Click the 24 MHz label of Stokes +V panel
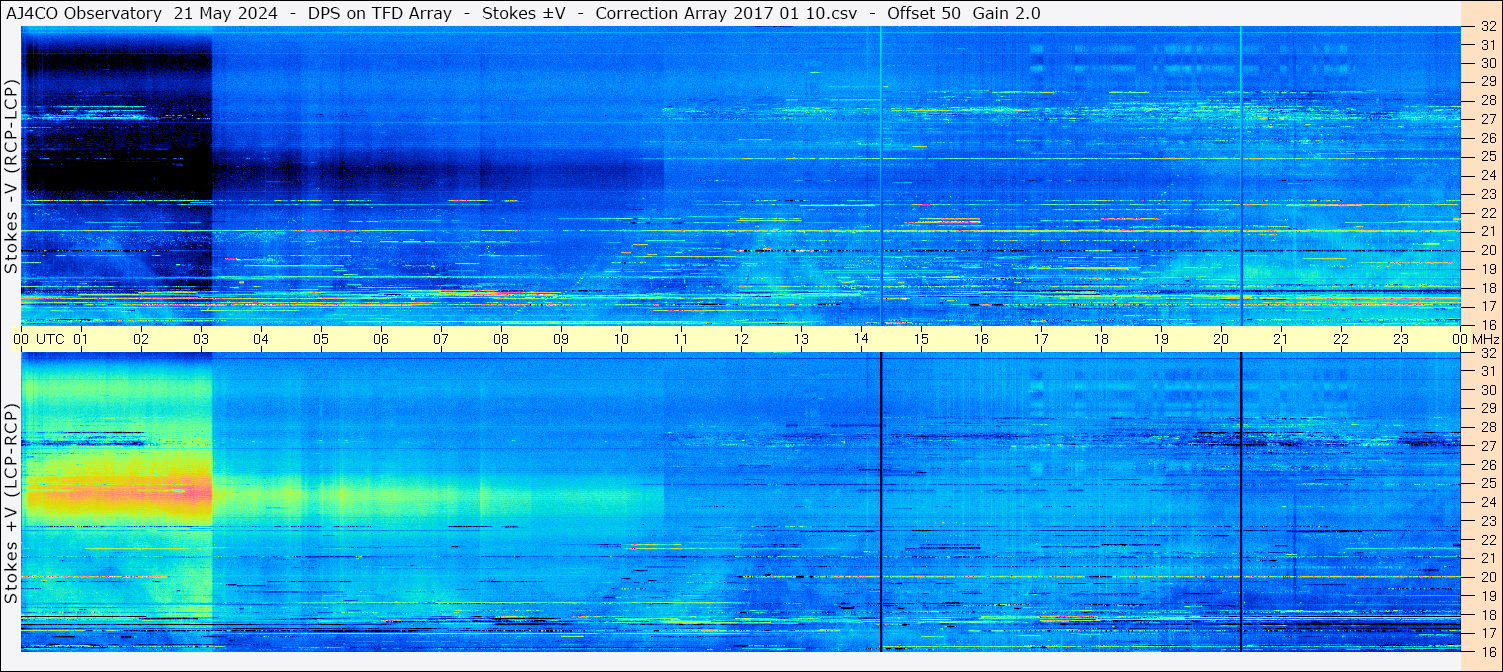This screenshot has height=672, width=1503. tap(1488, 502)
